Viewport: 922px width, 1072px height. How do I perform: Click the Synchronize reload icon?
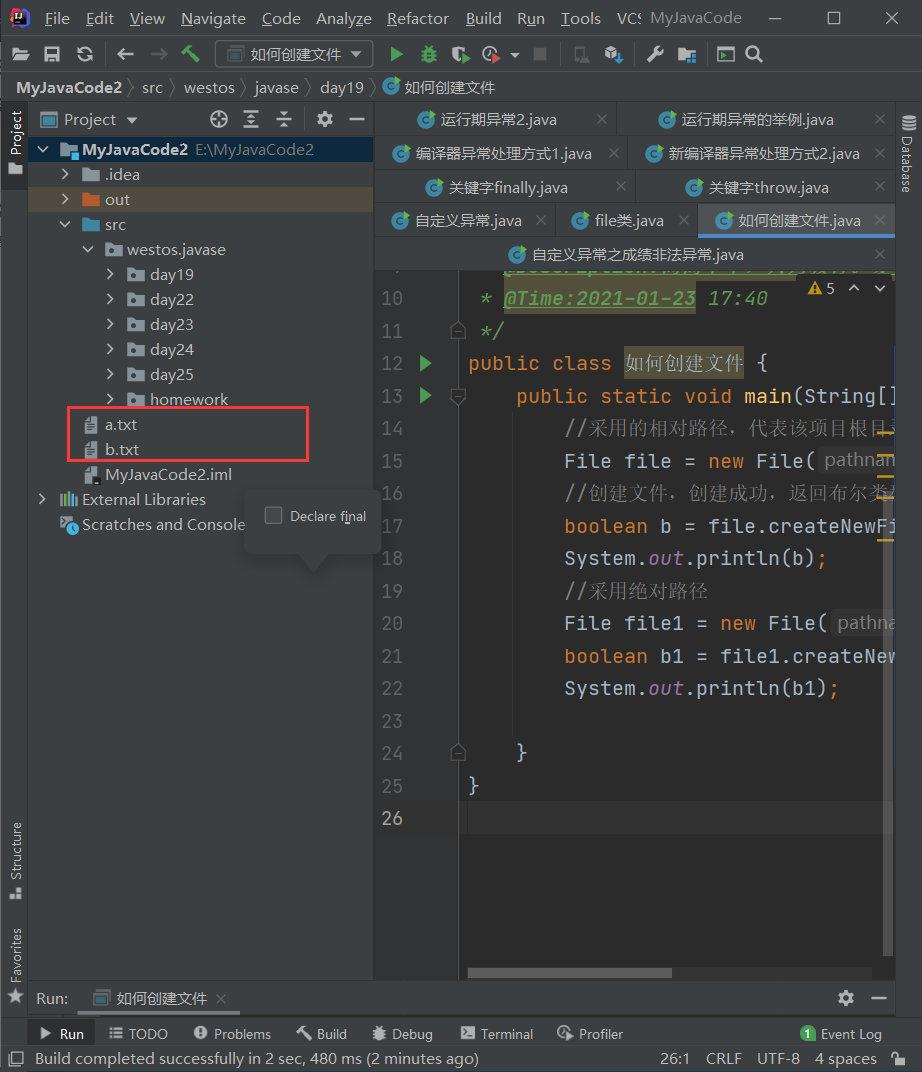click(x=85, y=54)
